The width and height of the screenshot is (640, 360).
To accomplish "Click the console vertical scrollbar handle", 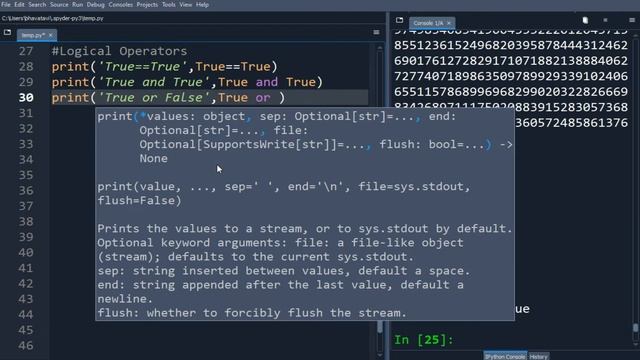I will [x=636, y=328].
